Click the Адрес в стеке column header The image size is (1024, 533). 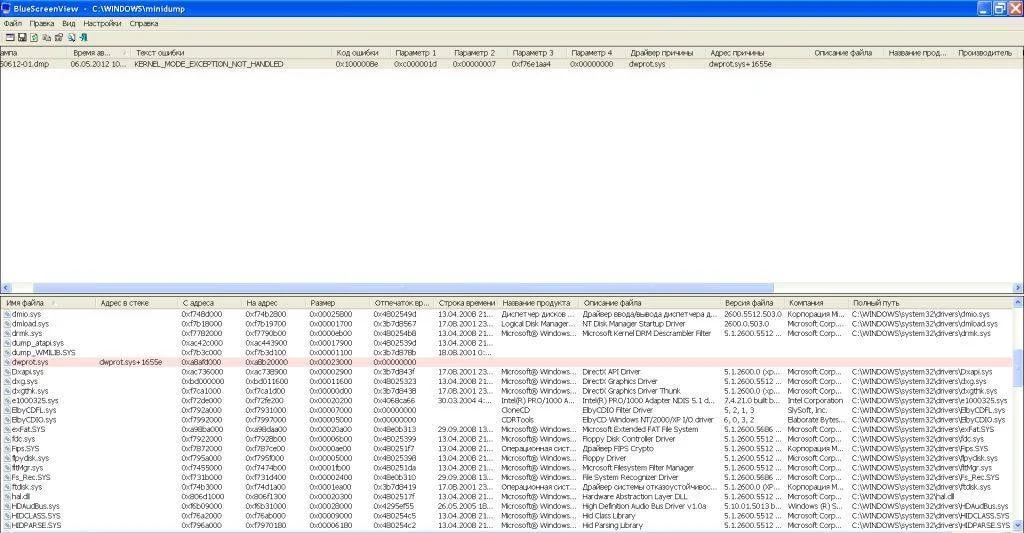pos(136,303)
